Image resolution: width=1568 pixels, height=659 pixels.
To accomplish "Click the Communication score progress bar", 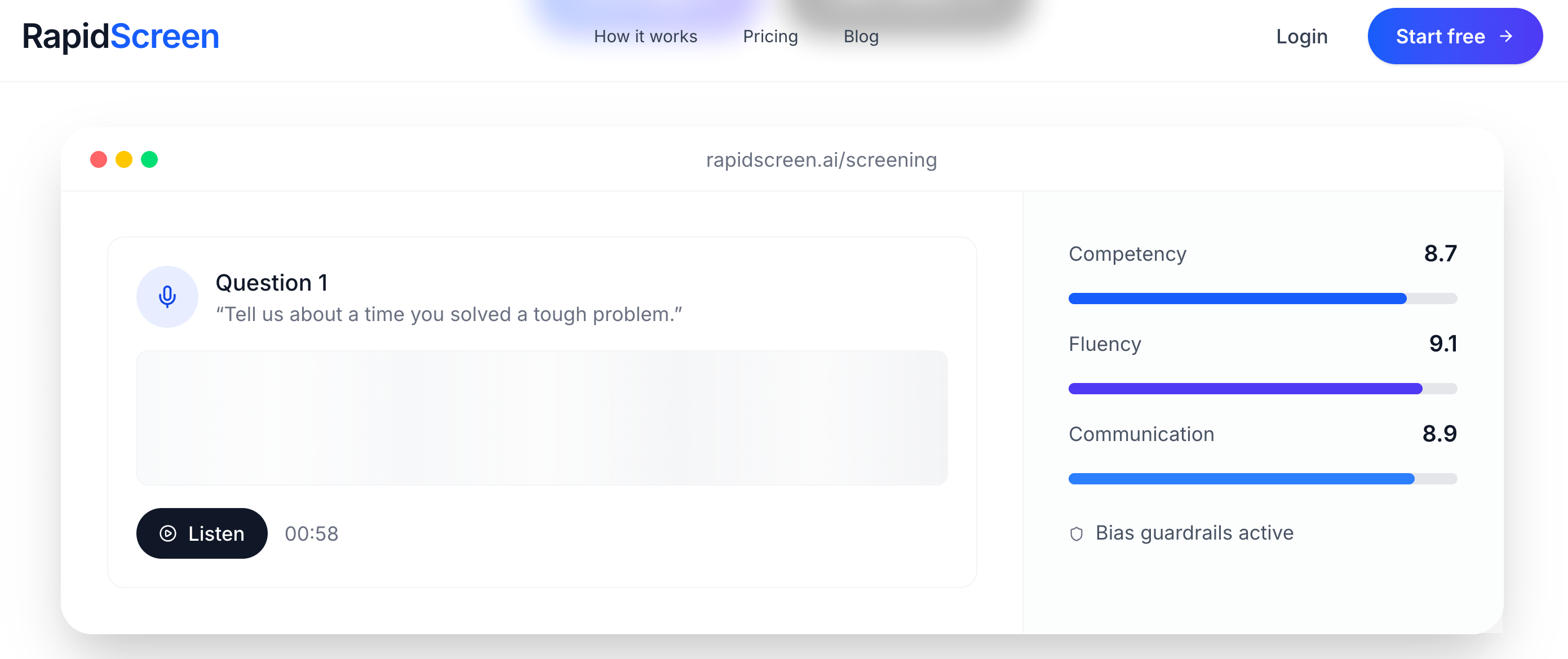I will 1263,478.
